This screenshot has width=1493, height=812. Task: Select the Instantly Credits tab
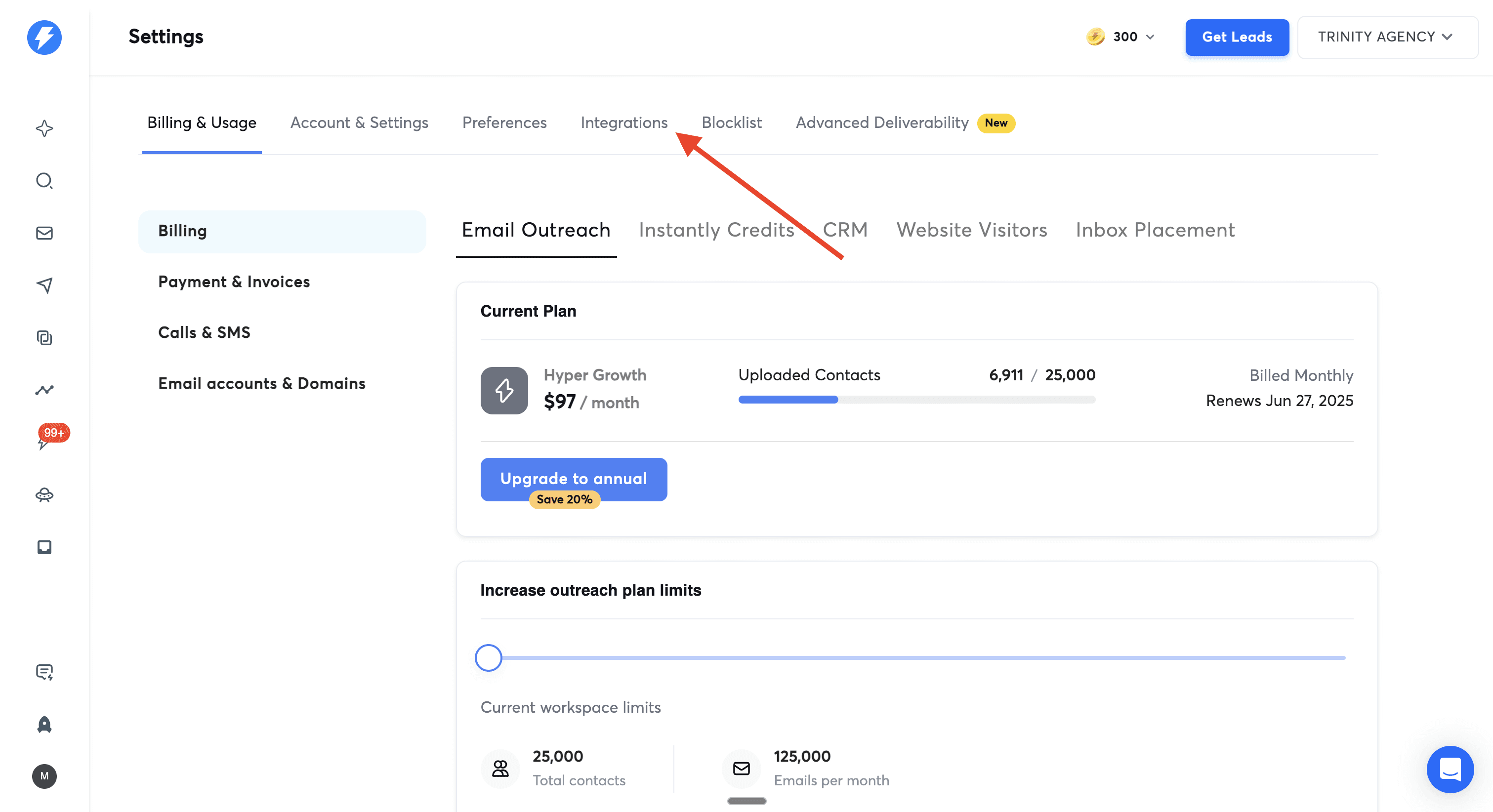point(716,230)
